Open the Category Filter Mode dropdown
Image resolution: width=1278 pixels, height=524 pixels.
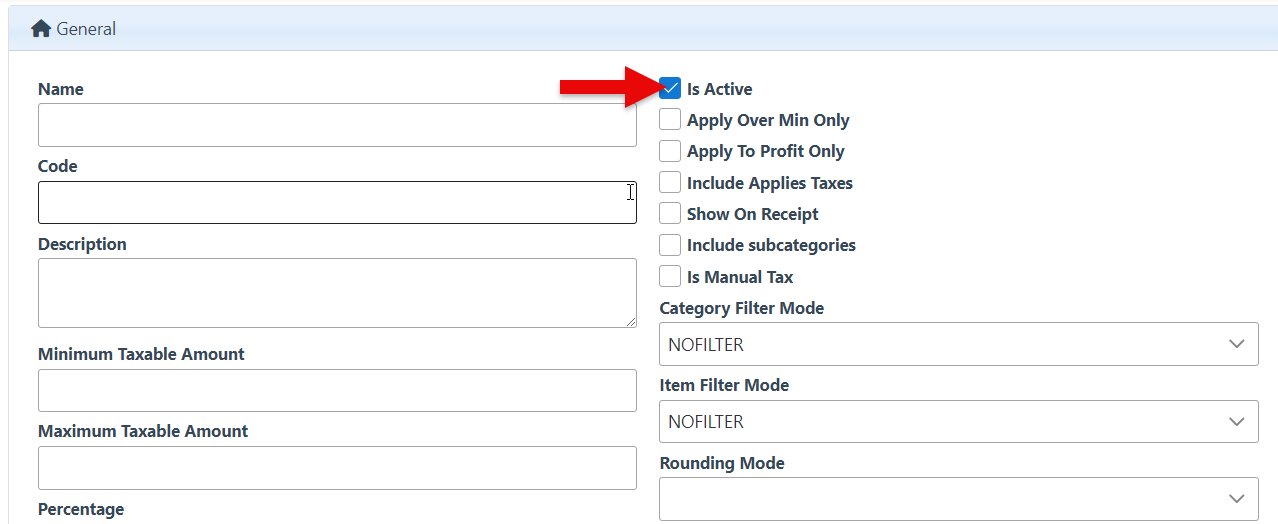pos(958,344)
